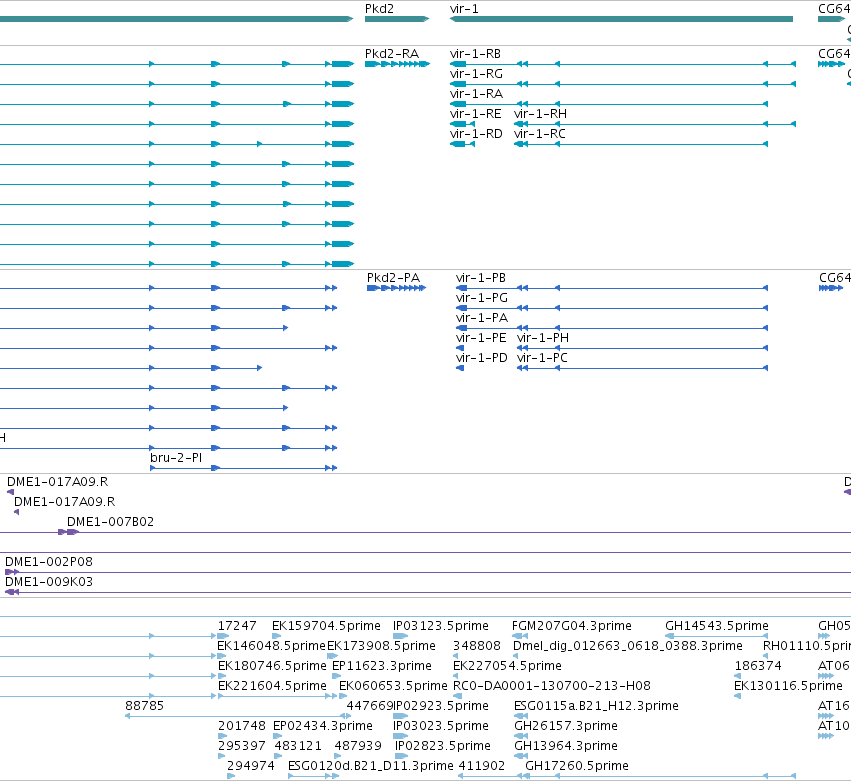Screen dimensions: 851x781
Task: Click the IP02823.5prime EST label
Action: click(x=443, y=746)
